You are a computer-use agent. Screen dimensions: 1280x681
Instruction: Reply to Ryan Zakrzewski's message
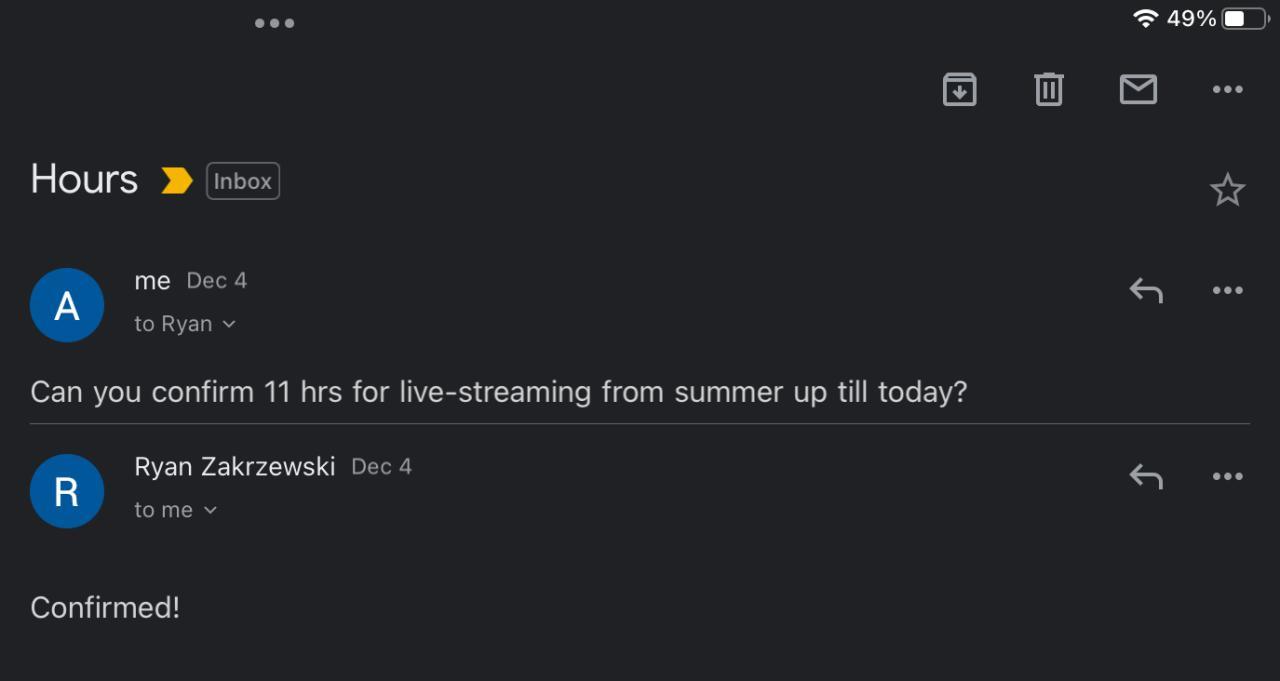1146,476
